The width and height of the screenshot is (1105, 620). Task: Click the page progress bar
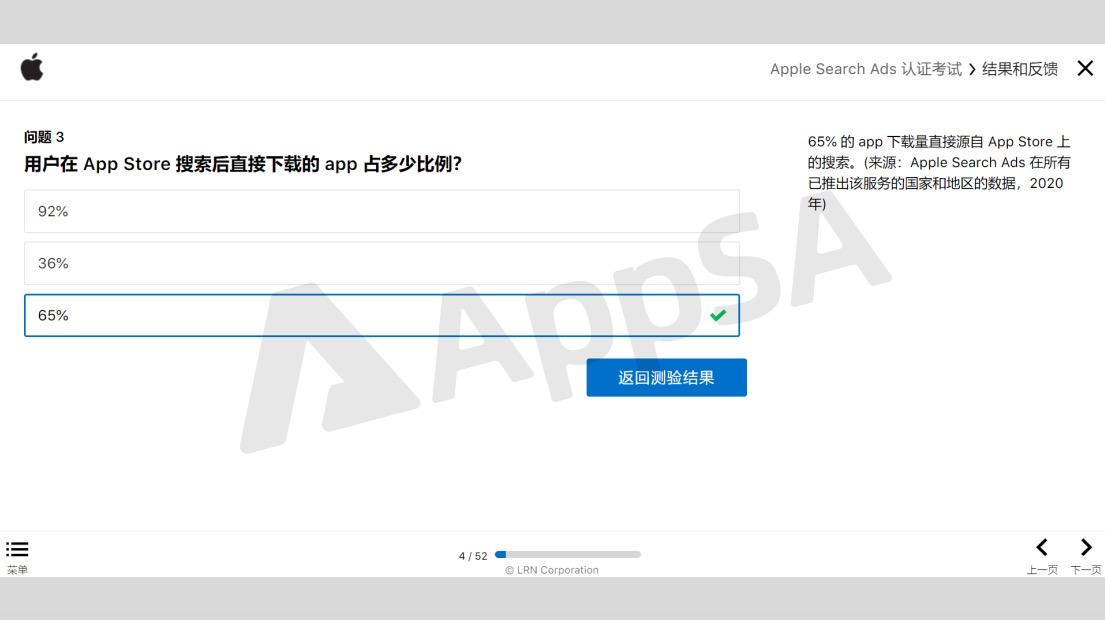coord(568,554)
